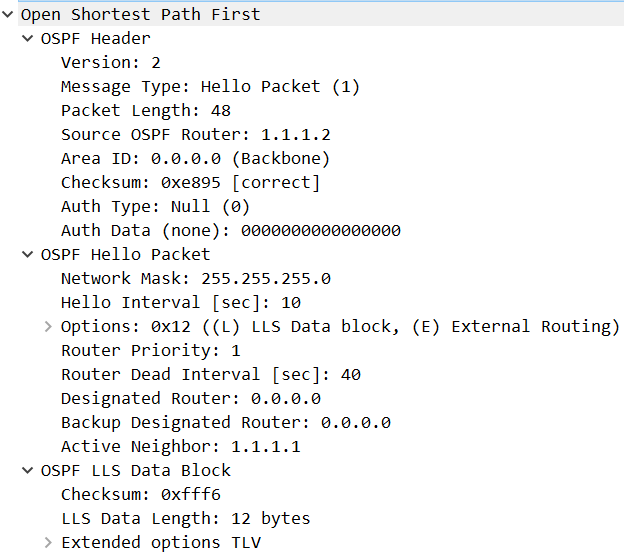Select the Auth Type Null row
This screenshot has height=553, width=624.
(x=155, y=206)
